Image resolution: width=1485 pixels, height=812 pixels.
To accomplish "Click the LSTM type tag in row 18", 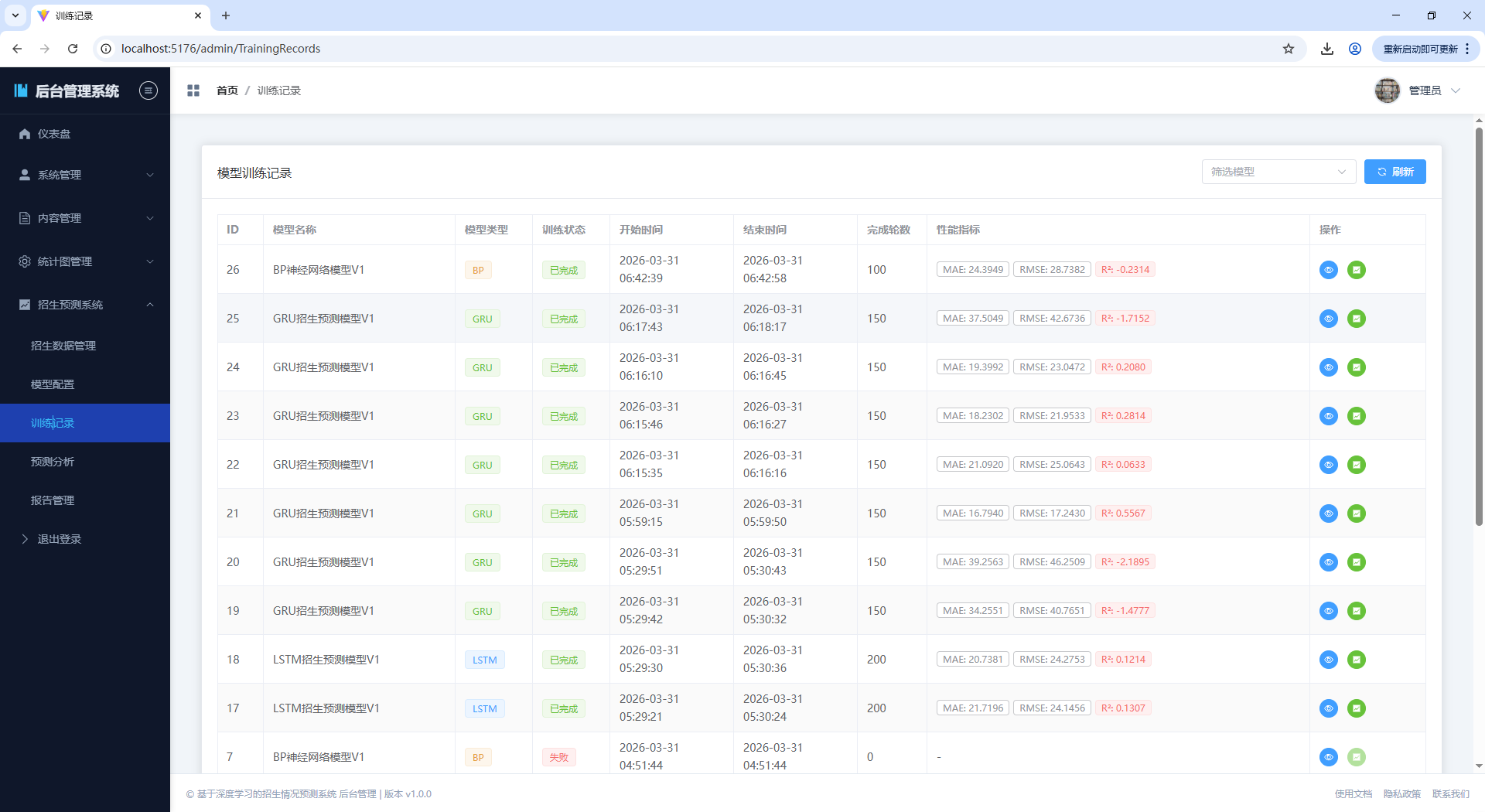I will point(485,660).
